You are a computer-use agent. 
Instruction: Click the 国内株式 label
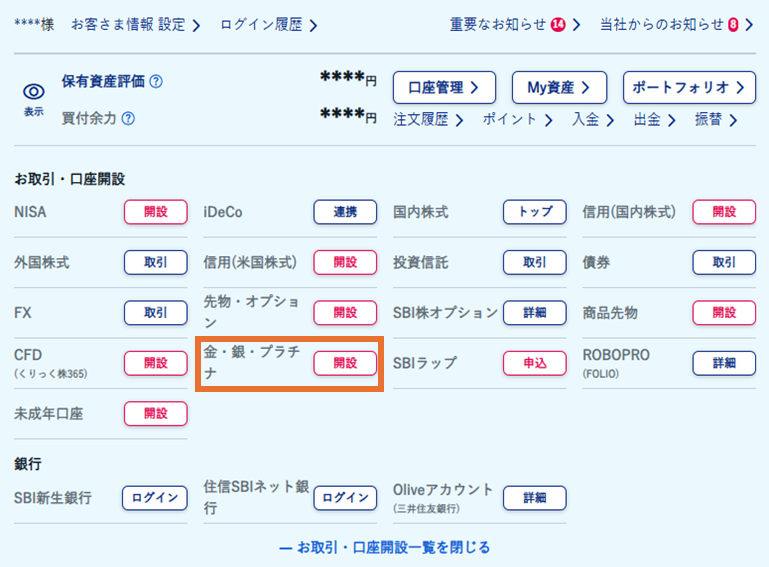pyautogui.click(x=420, y=212)
